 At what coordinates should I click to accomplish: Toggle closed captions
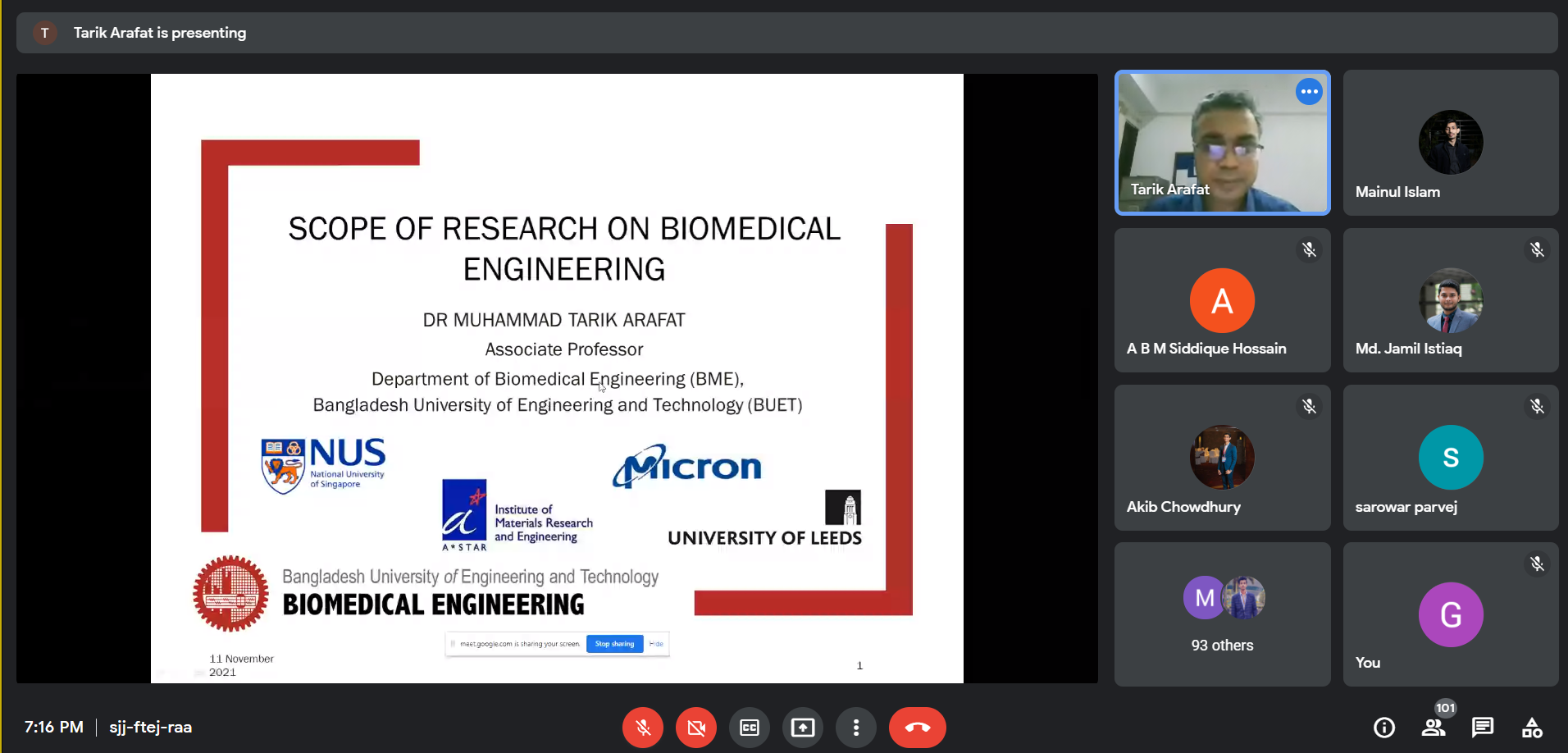[750, 728]
